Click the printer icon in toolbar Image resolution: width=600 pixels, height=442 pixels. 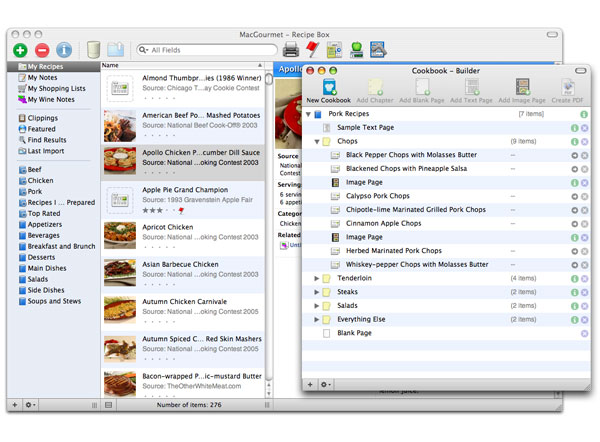pyautogui.click(x=291, y=50)
